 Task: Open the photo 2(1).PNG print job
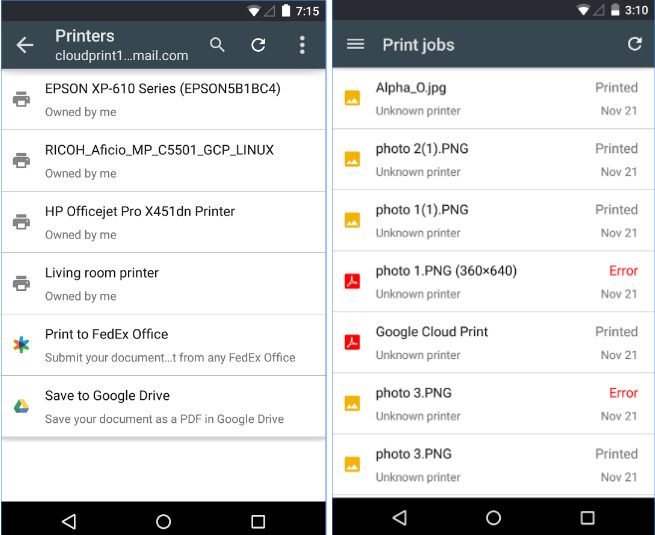coord(493,160)
